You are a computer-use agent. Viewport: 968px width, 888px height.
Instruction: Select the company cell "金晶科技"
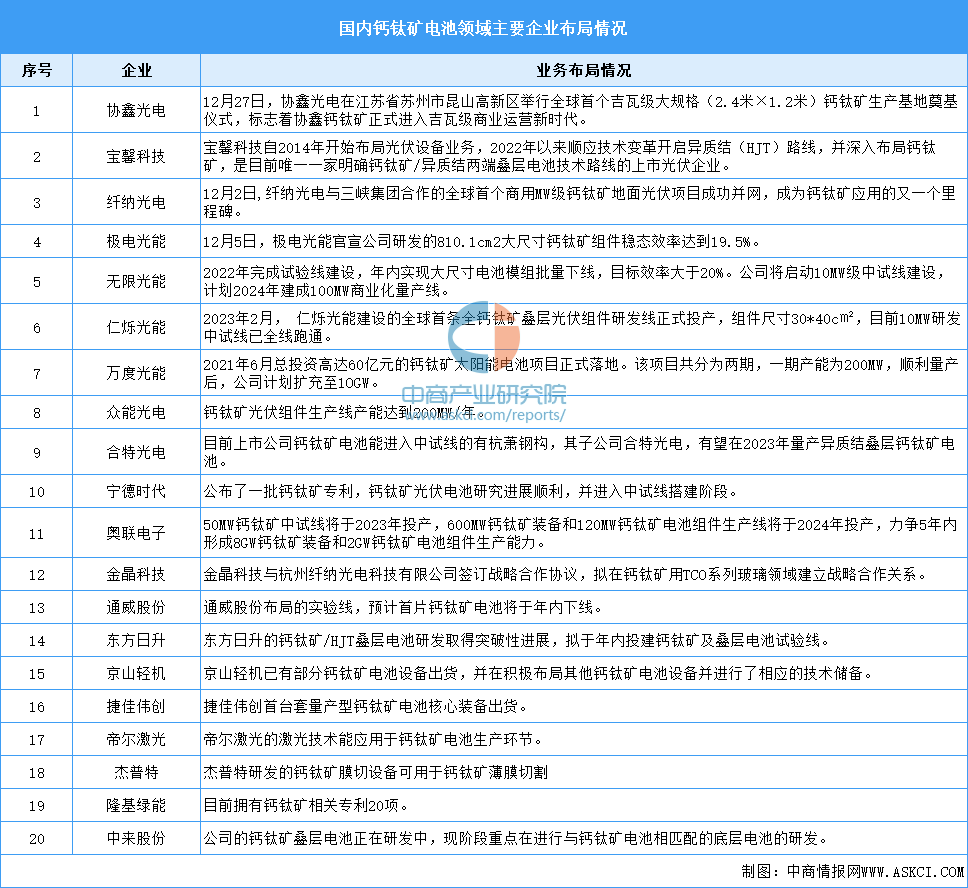136,575
